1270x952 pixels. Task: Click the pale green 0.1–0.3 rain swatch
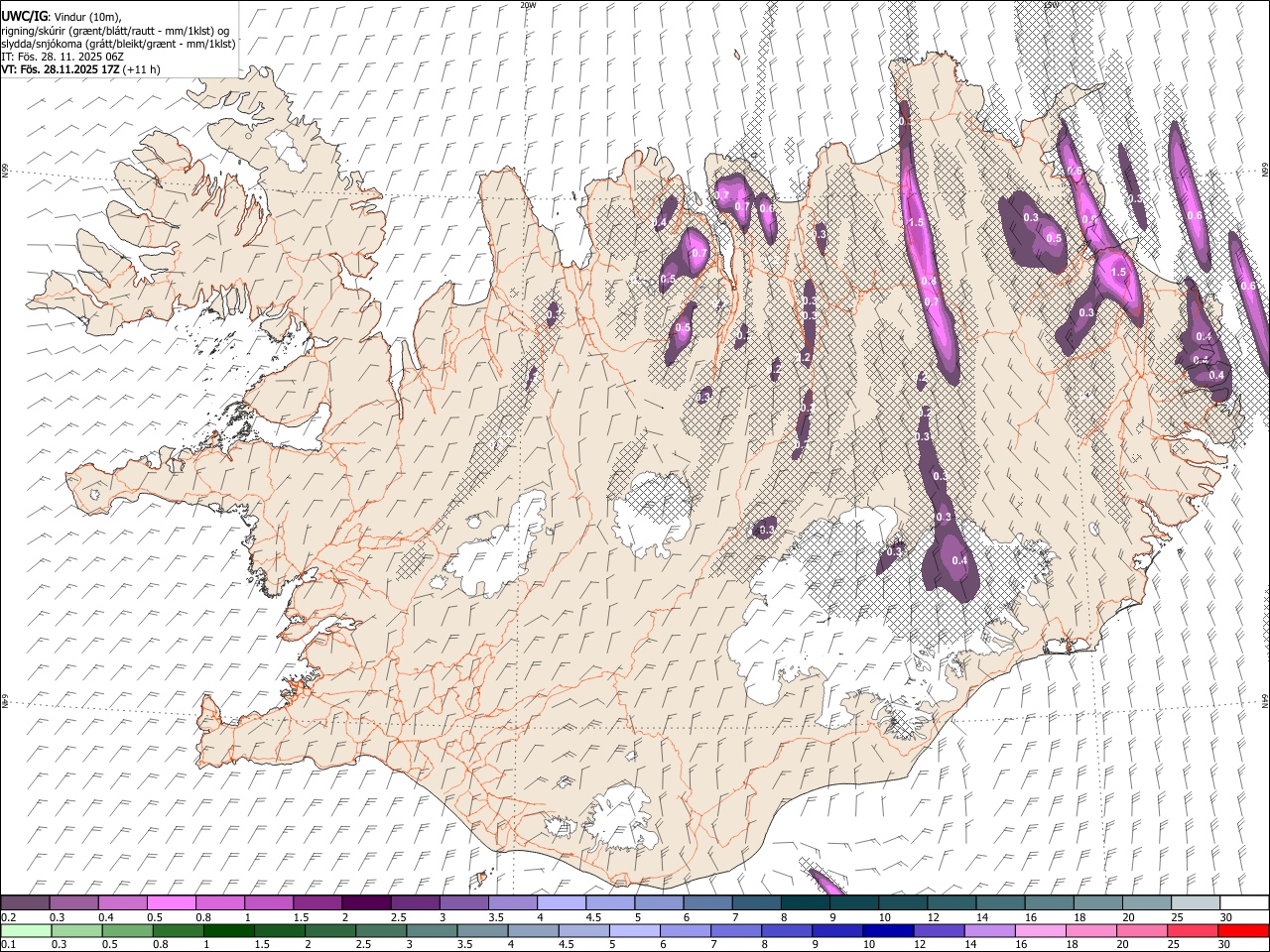(26, 931)
